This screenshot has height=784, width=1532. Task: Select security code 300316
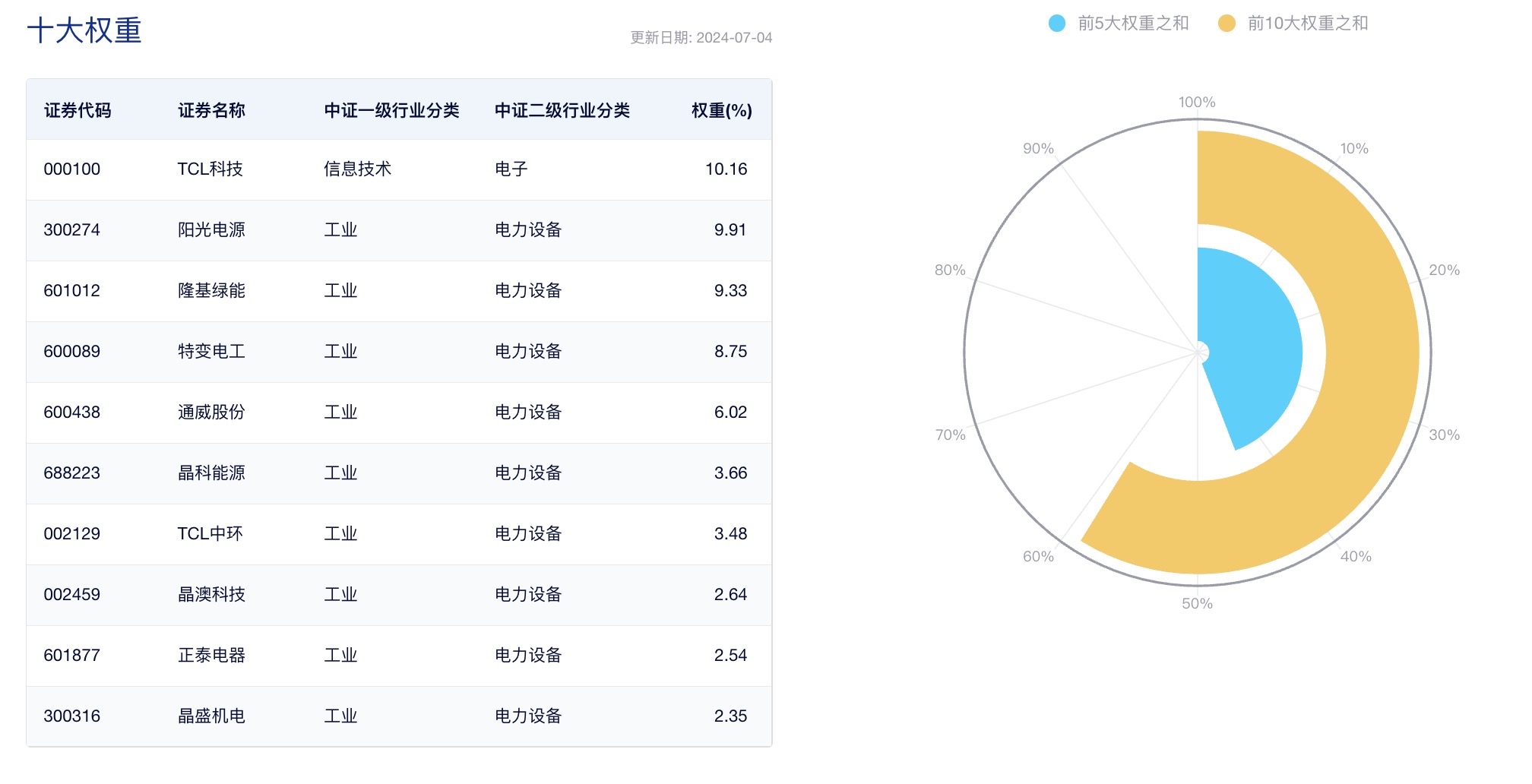click(72, 716)
